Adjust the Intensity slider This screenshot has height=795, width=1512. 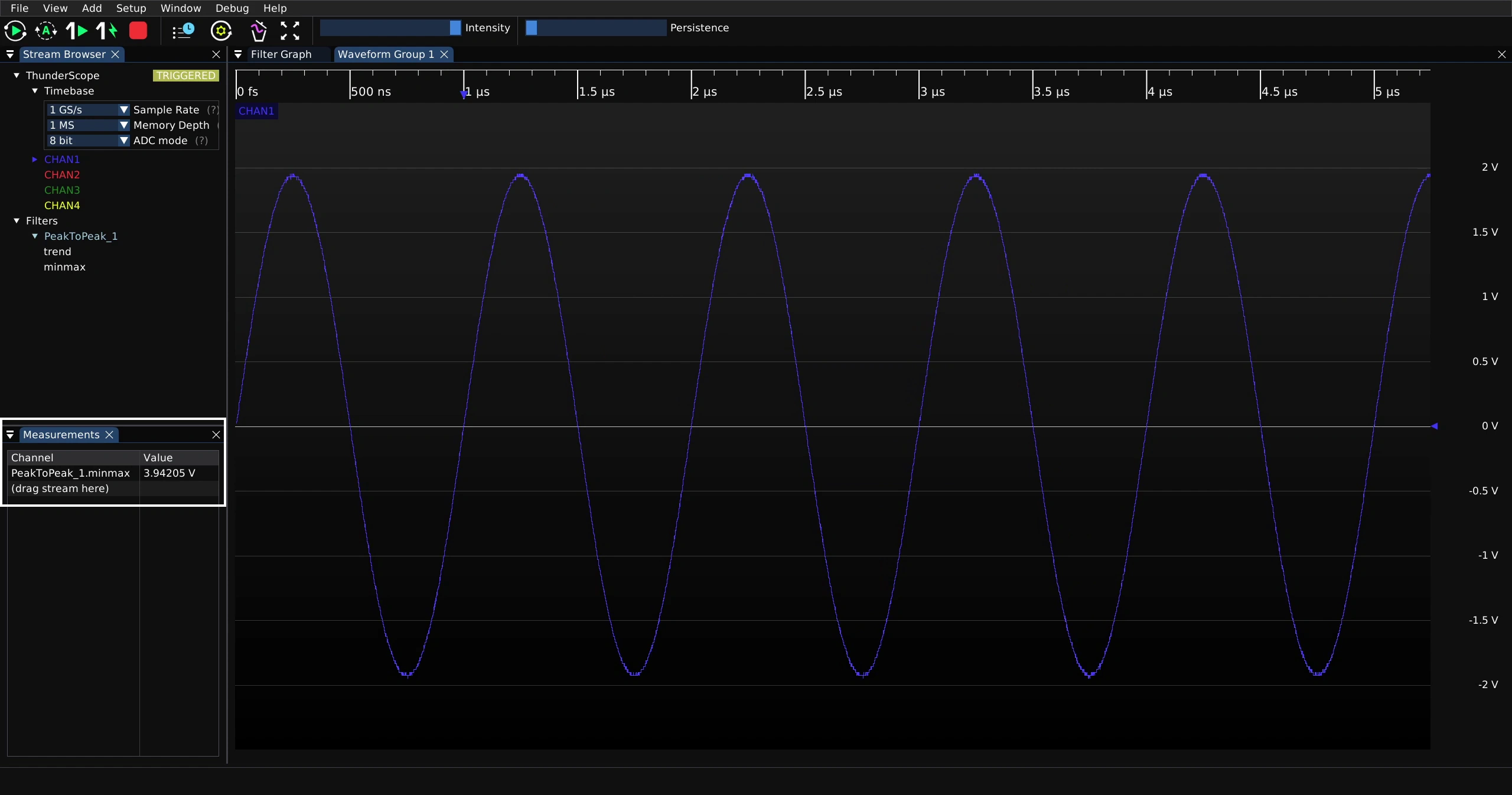pos(390,28)
